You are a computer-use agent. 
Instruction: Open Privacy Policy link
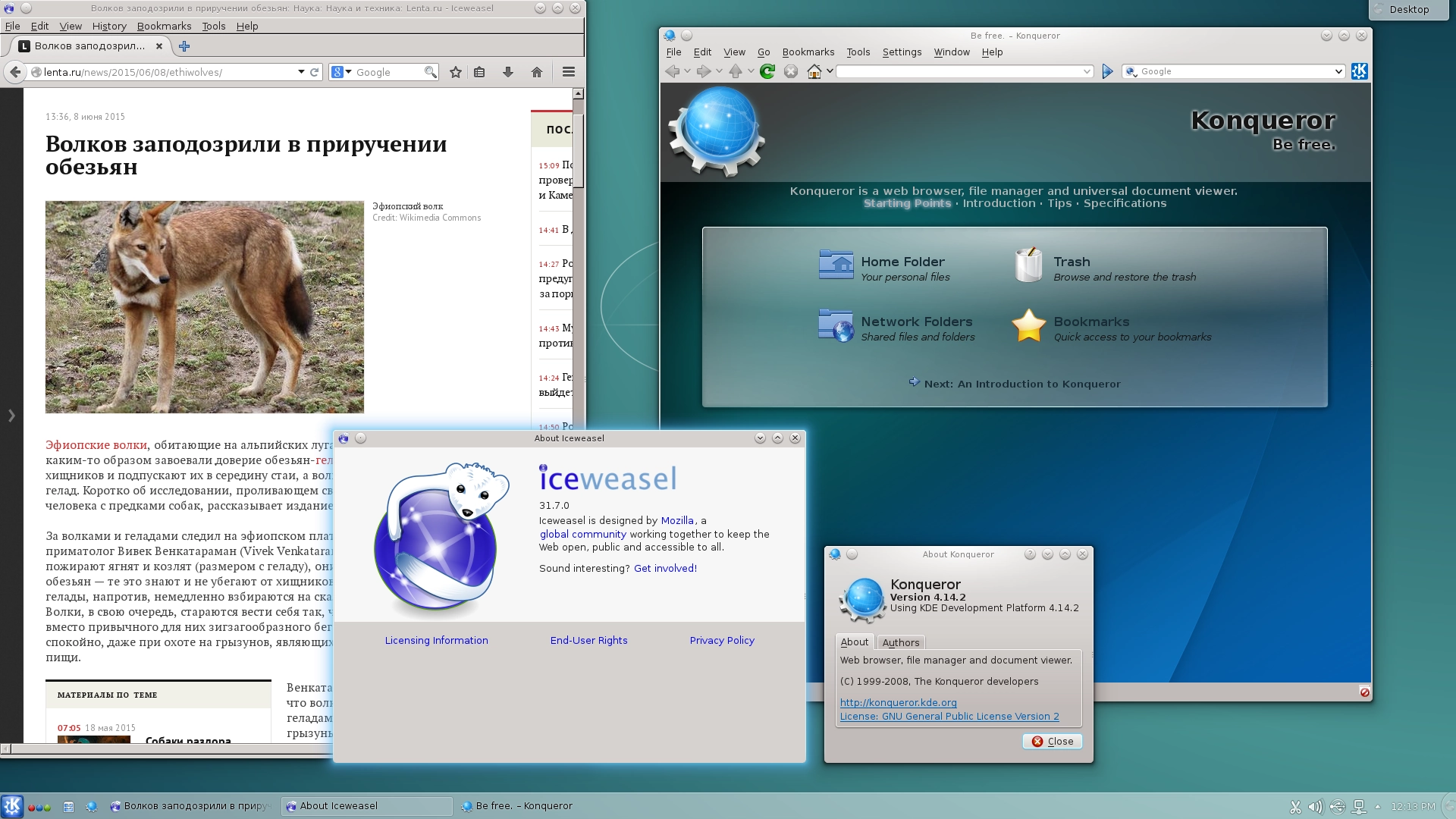[722, 641]
